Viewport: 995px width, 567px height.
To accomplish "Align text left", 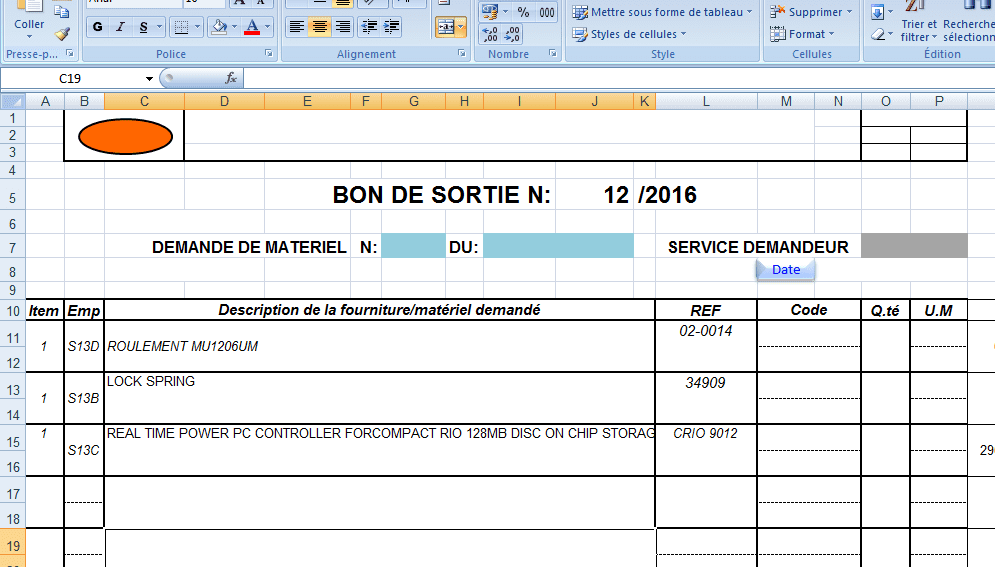I will [296, 27].
